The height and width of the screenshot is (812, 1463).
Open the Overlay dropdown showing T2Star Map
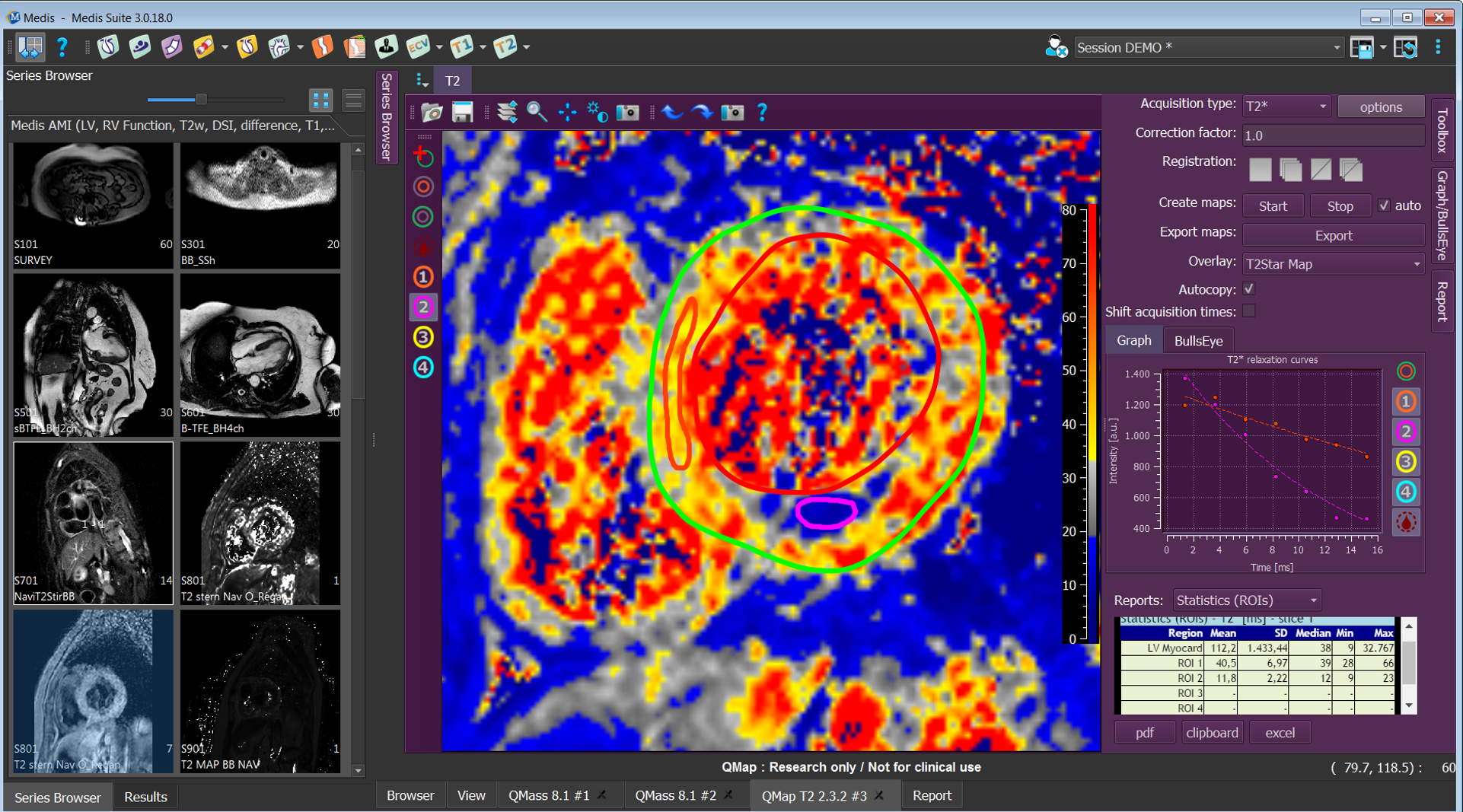1333,263
